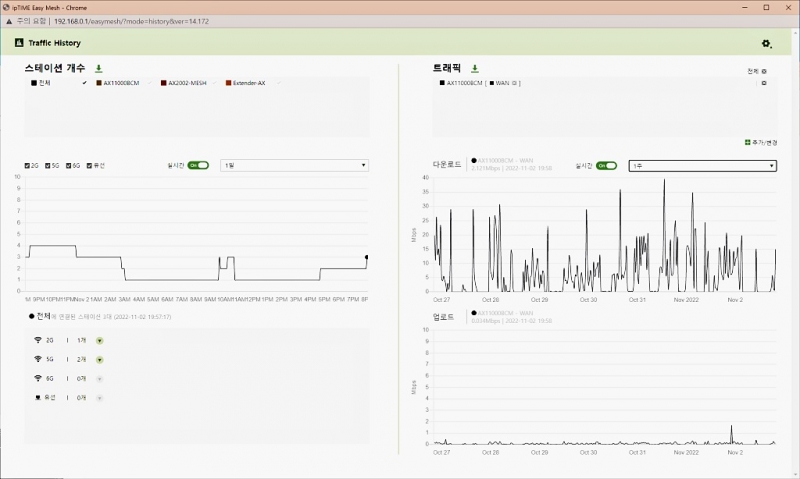Click the AX11000BCM brown color swatch

99,83
